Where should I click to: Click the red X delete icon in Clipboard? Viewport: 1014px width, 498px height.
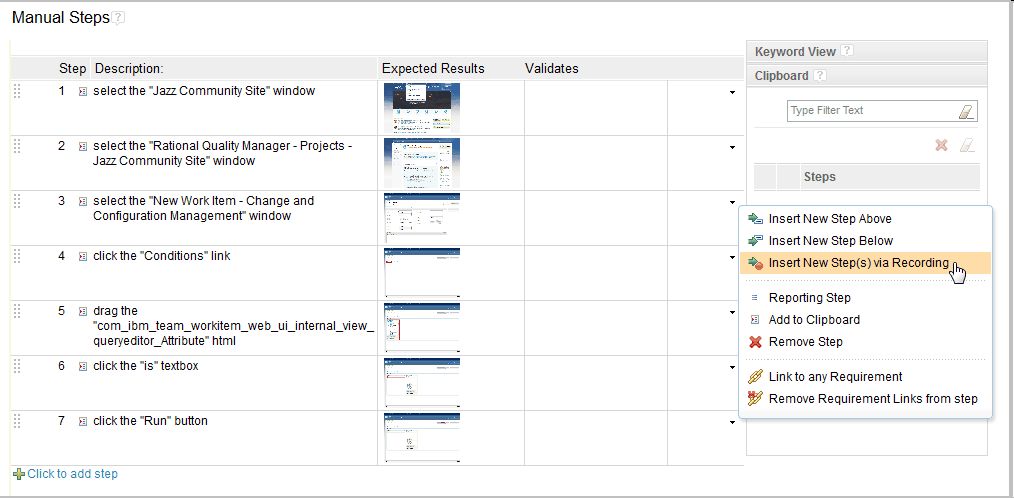tap(942, 146)
